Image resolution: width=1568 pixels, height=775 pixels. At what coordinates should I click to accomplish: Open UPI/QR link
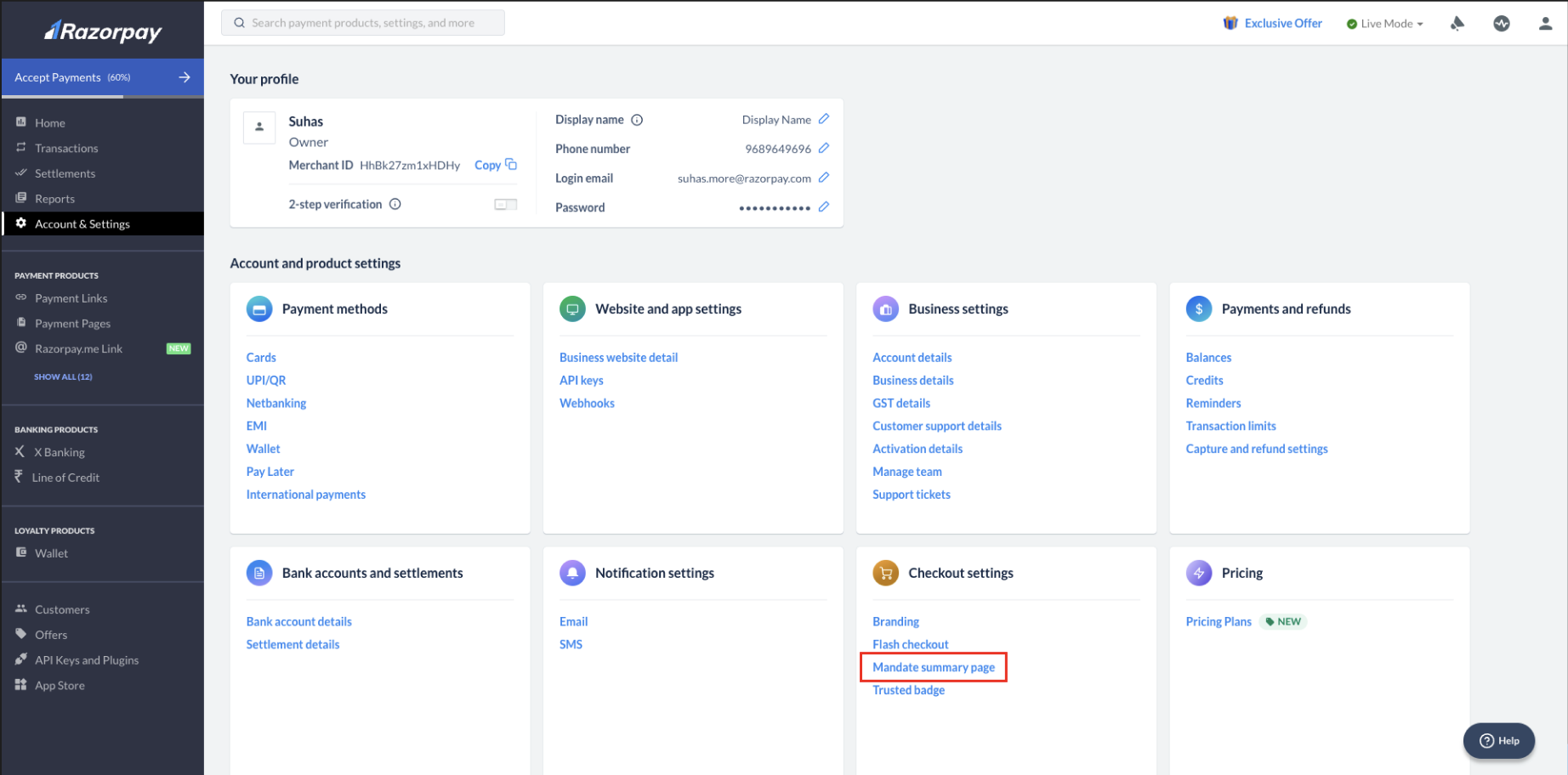(x=266, y=381)
